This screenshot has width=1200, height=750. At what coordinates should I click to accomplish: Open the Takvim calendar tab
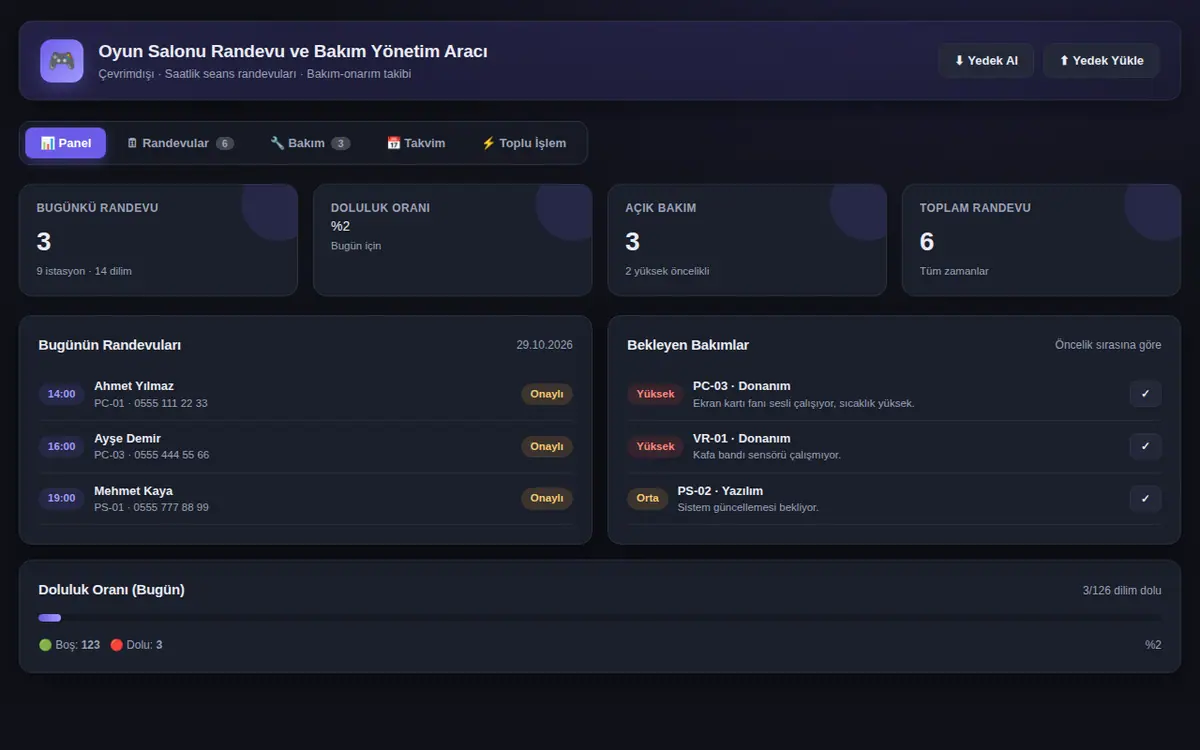click(416, 143)
